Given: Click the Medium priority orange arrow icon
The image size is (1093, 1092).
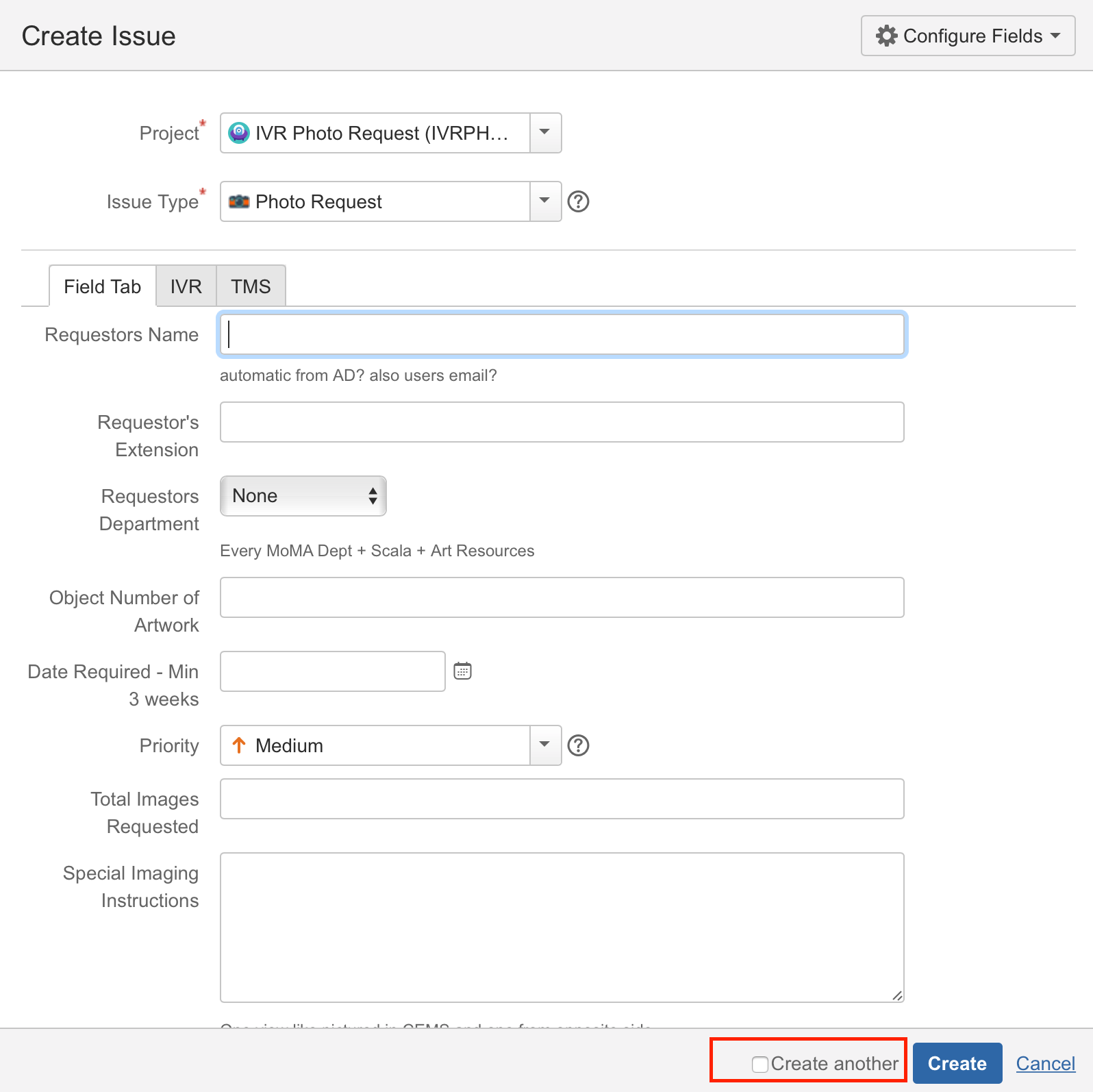Looking at the screenshot, I should 239,745.
